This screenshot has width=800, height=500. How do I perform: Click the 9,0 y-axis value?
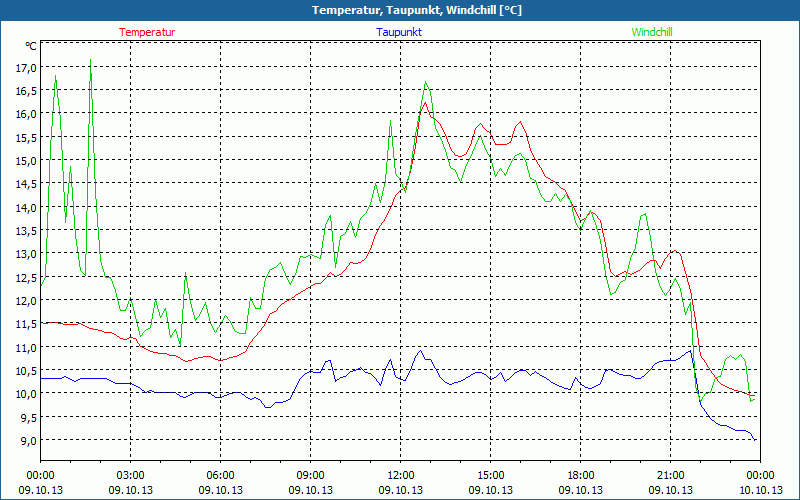click(x=29, y=440)
